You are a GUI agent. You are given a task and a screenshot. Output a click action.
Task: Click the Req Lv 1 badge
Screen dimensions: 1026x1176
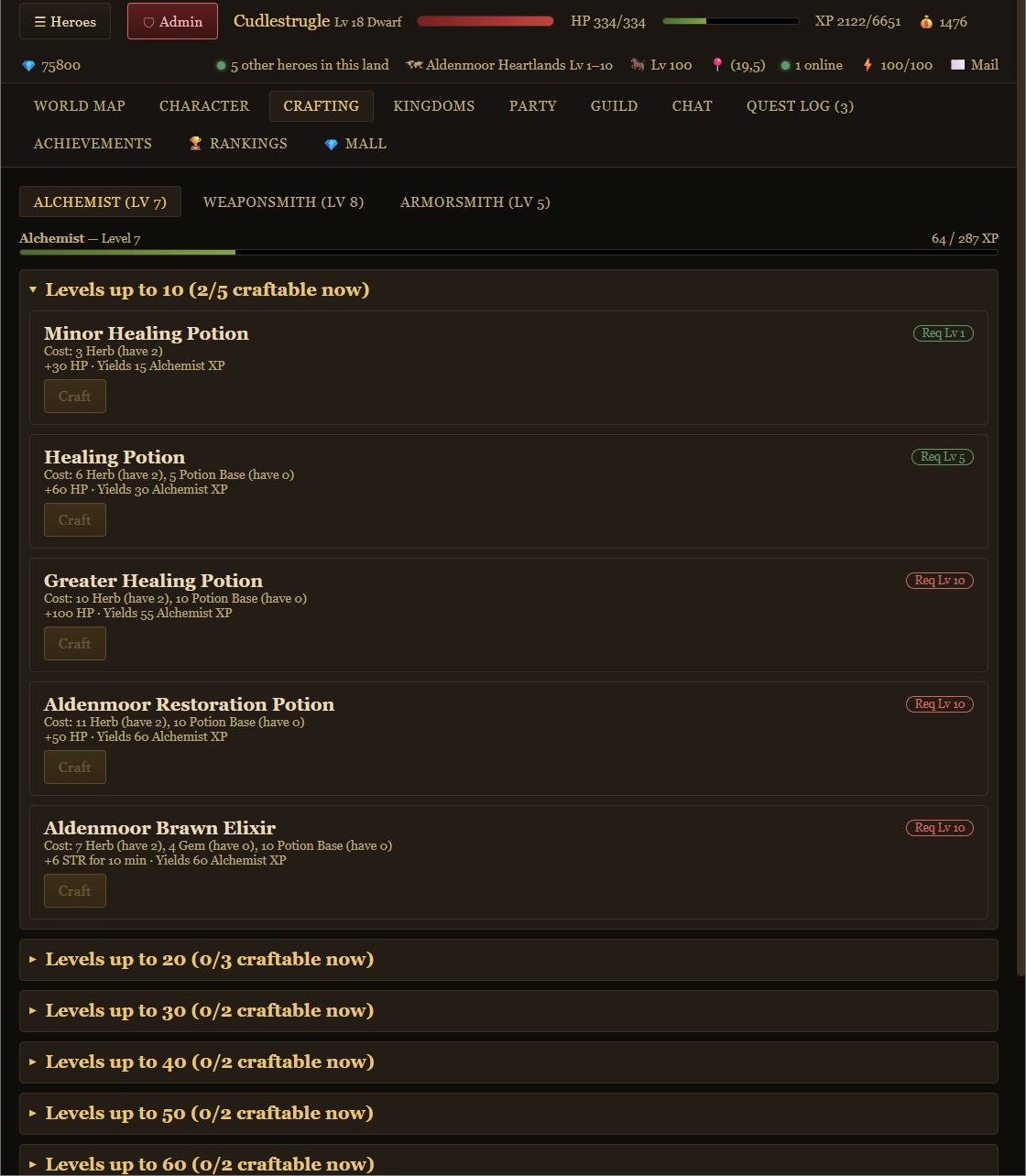click(x=944, y=333)
